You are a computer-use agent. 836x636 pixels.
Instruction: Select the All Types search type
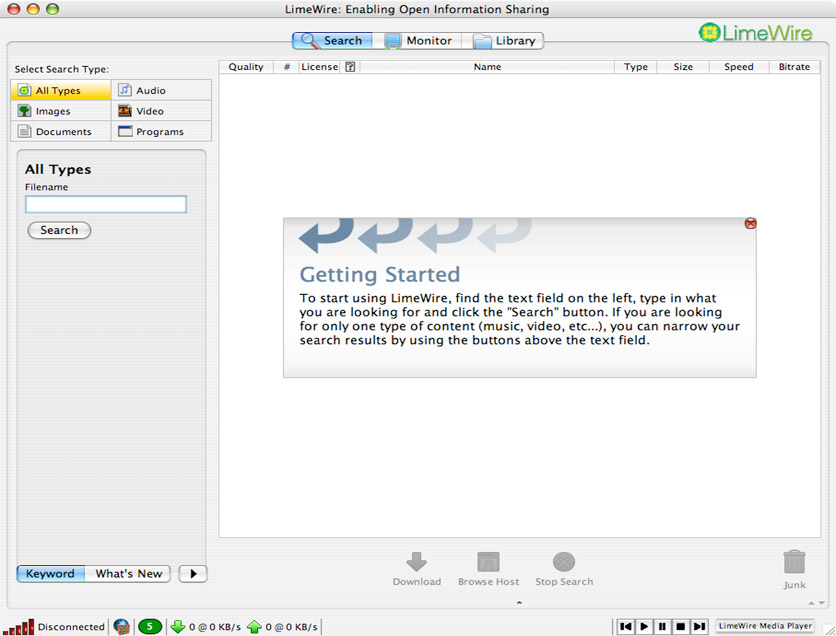click(x=61, y=90)
